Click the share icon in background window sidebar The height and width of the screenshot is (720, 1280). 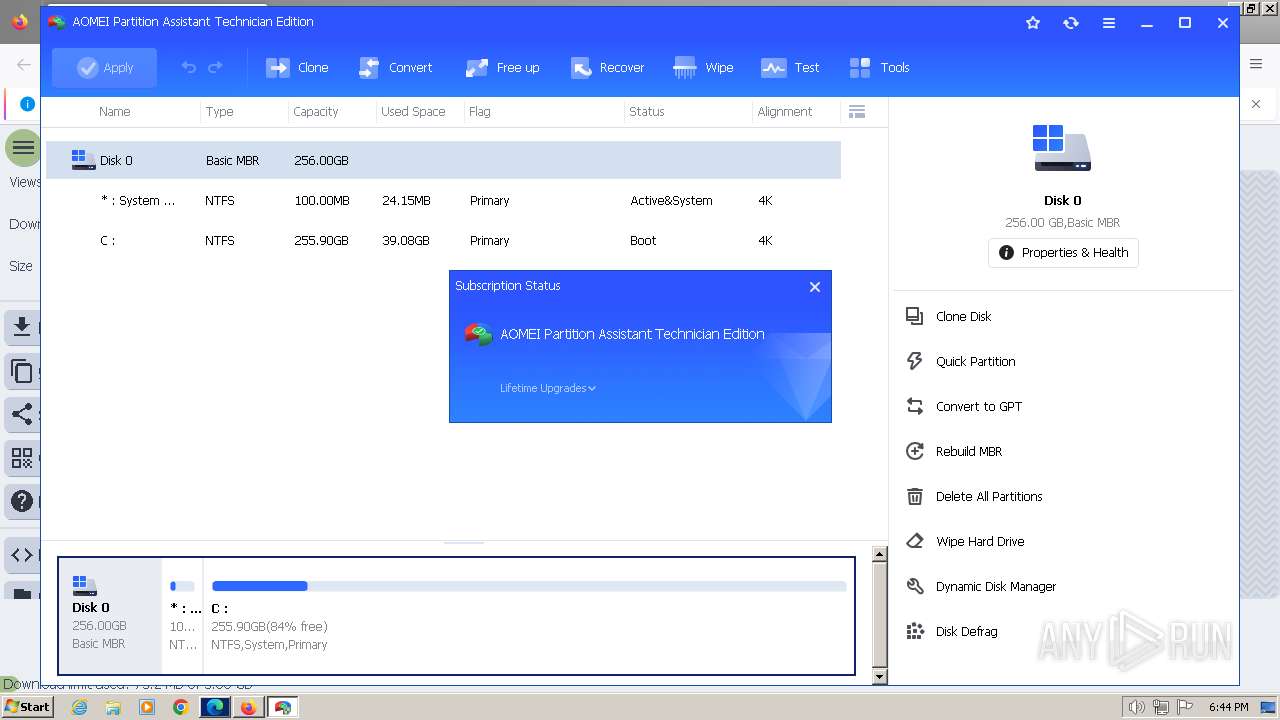click(22, 414)
